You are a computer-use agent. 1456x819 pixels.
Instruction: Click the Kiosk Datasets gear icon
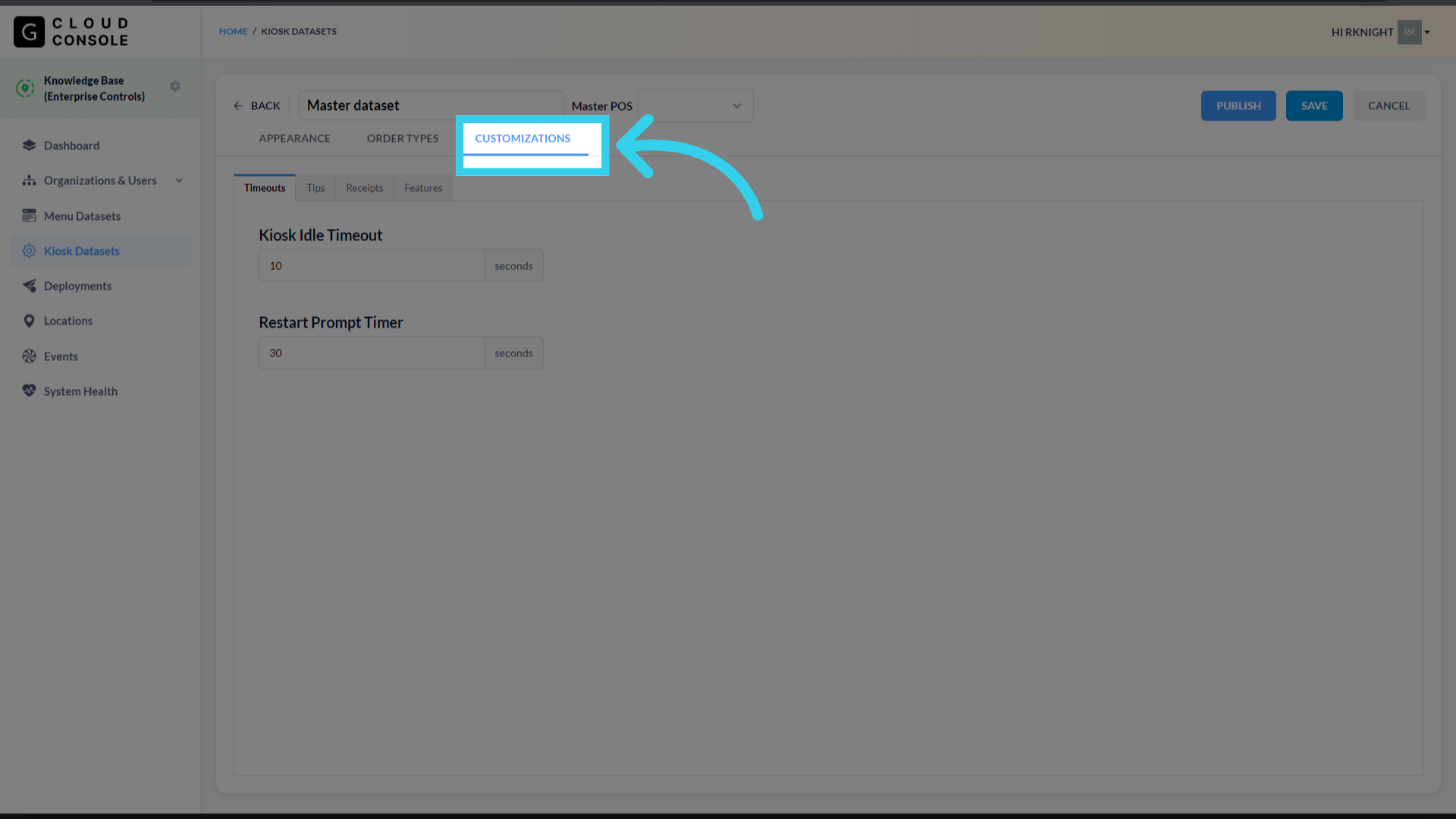[x=29, y=251]
